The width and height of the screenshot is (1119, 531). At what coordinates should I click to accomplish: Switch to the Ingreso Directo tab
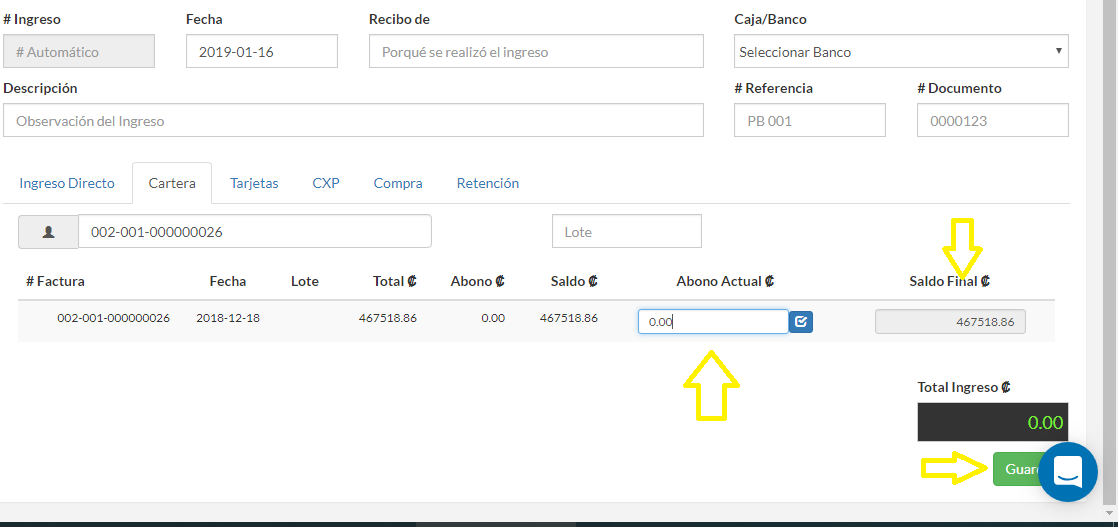tap(67, 183)
